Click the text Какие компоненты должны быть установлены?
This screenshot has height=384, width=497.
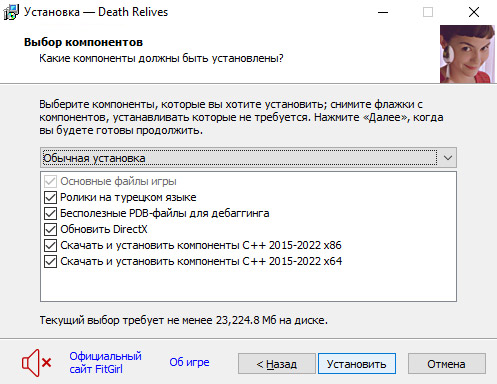(161, 58)
